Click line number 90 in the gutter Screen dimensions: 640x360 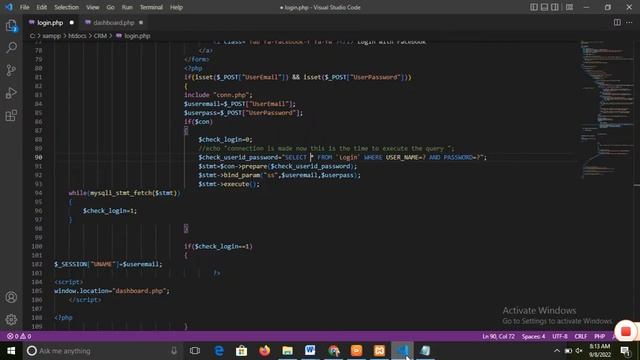tap(38, 157)
